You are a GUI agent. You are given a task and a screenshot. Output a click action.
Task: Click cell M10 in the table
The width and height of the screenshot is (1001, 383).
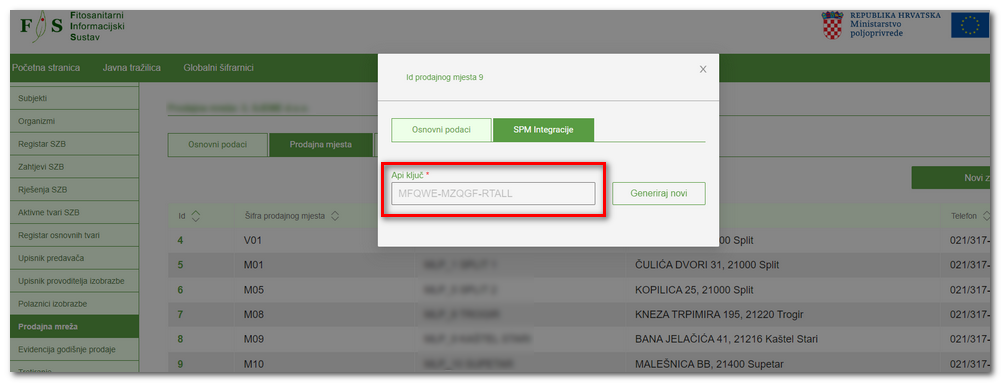253,364
